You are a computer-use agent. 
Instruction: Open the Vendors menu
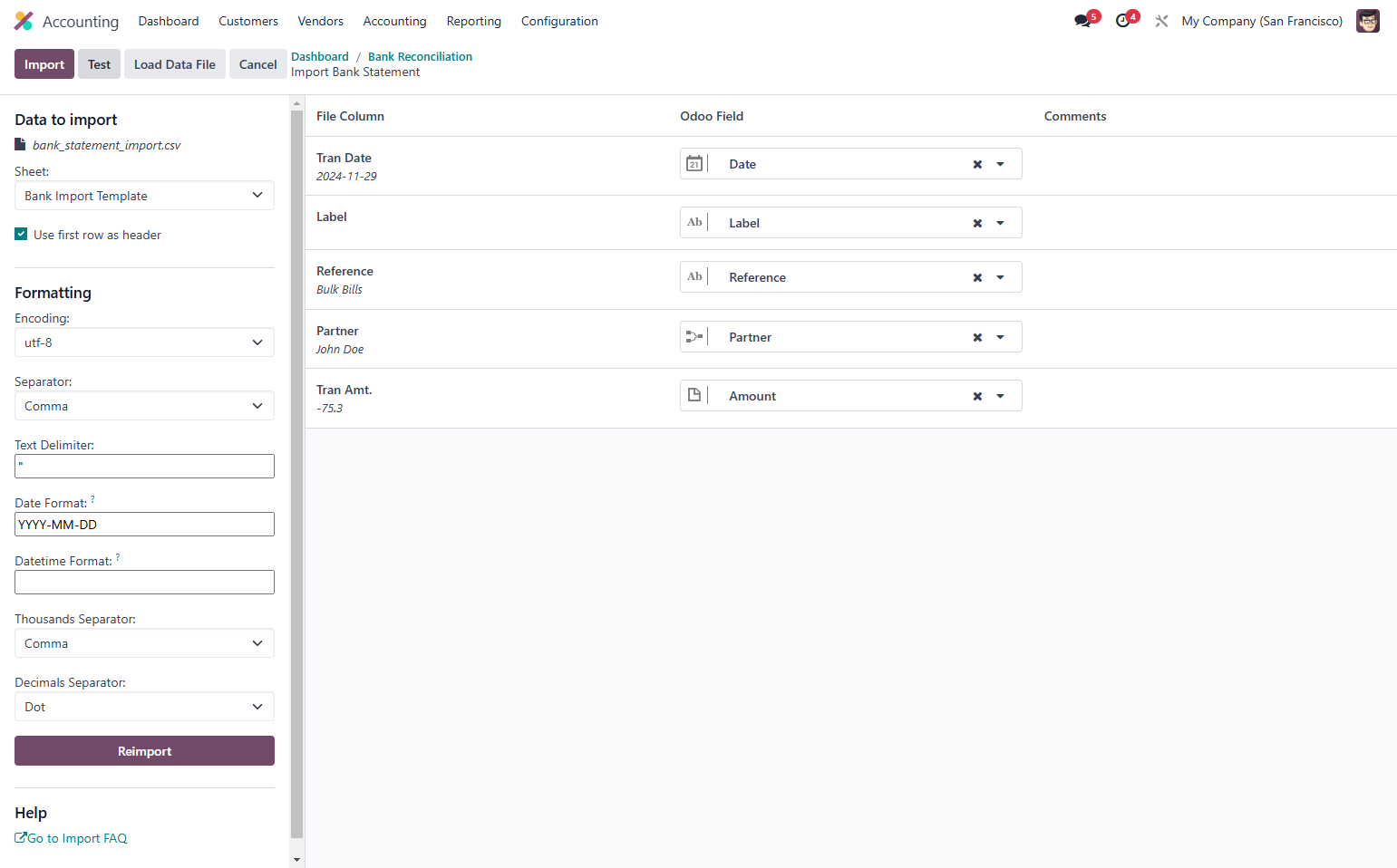[321, 21]
